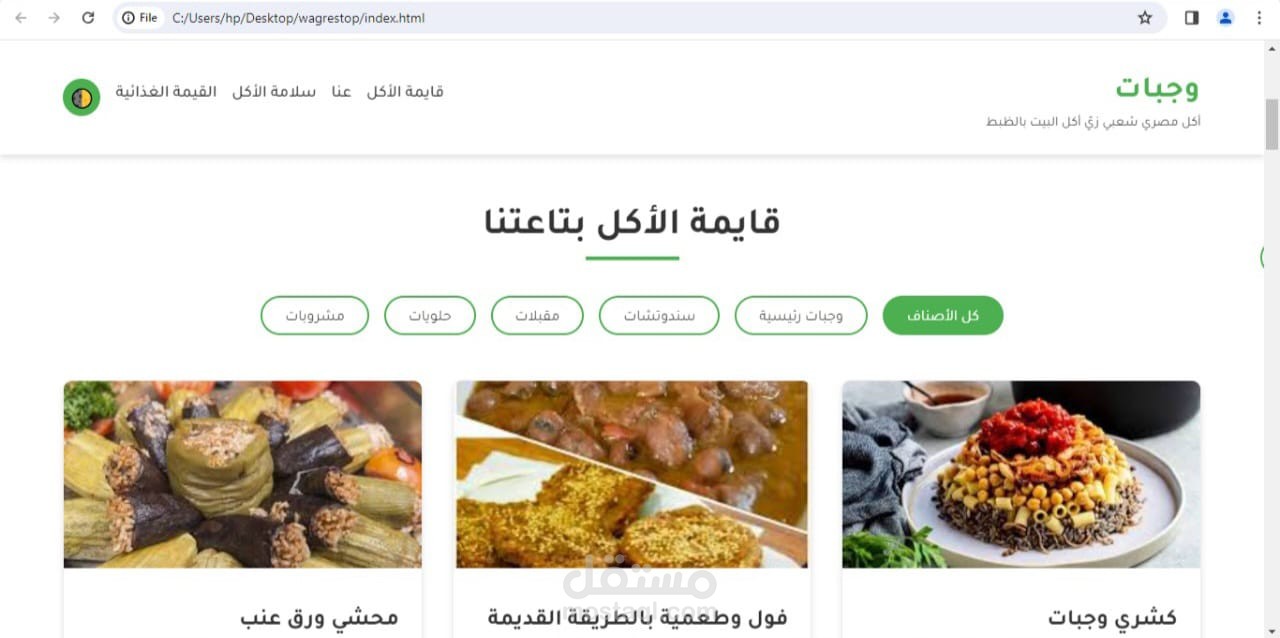The width and height of the screenshot is (1280, 638).
Task: Open the Chrome profile avatar
Action: click(1226, 18)
